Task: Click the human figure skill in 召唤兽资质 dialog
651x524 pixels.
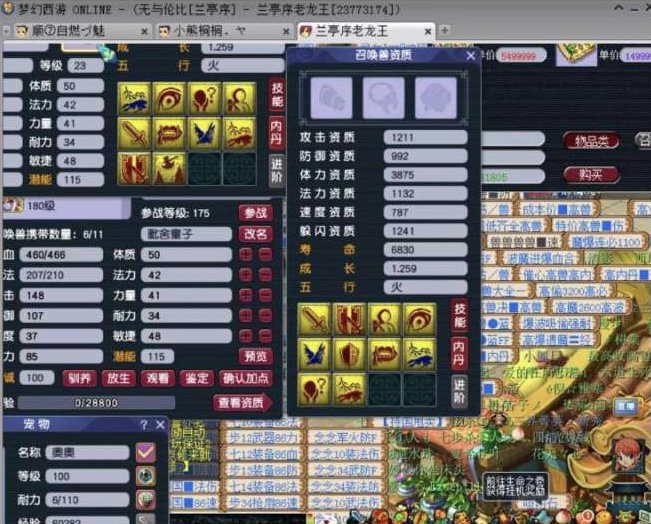Action: click(x=384, y=319)
